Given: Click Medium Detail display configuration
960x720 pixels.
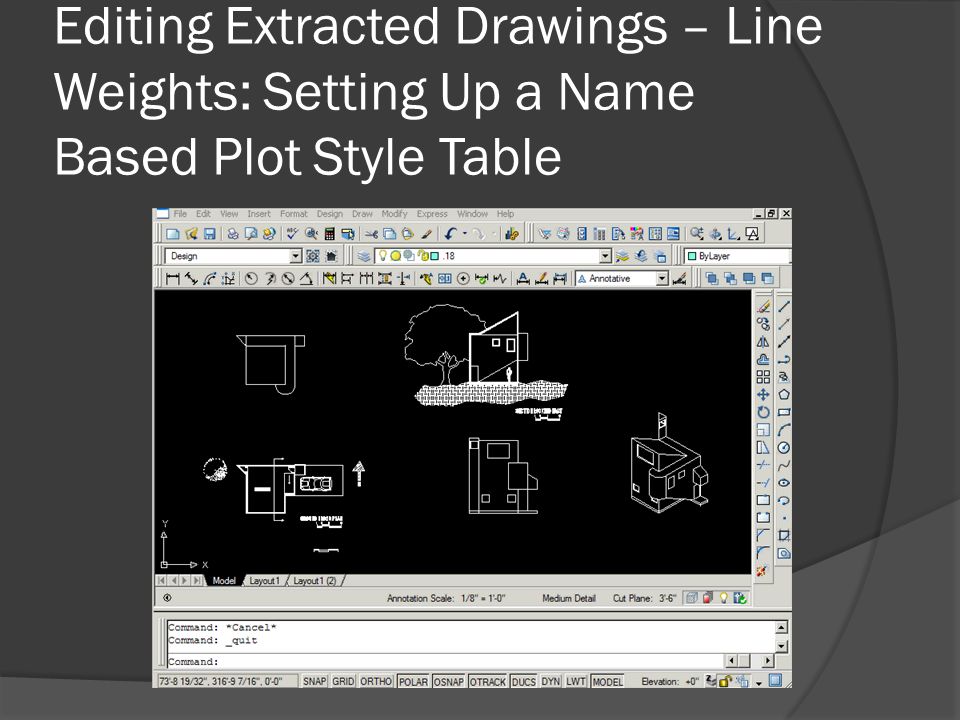Looking at the screenshot, I should [569, 598].
